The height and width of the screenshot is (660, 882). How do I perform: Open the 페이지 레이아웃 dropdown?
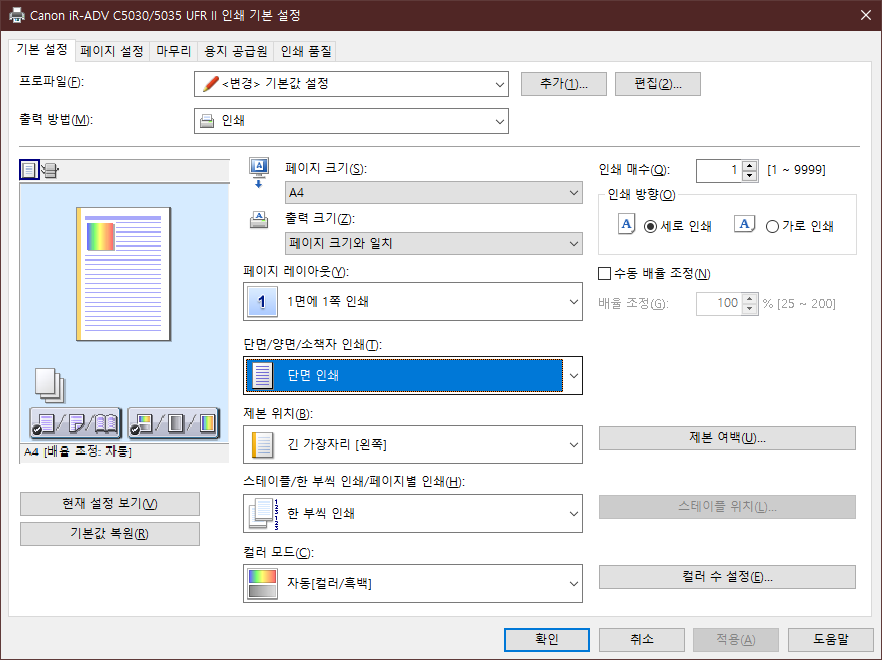tap(413, 302)
